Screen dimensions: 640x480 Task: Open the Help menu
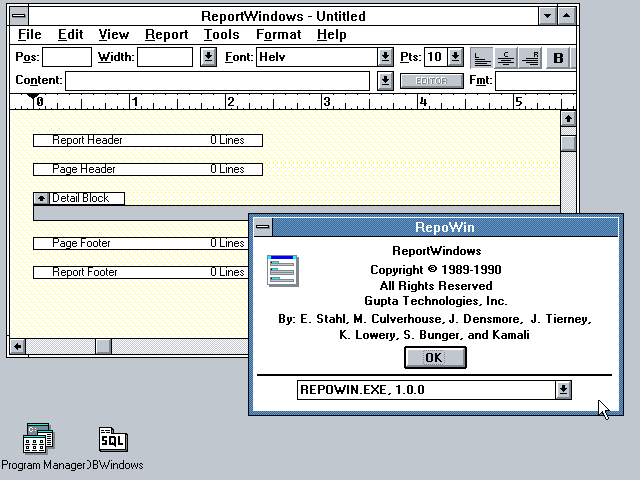coord(331,35)
